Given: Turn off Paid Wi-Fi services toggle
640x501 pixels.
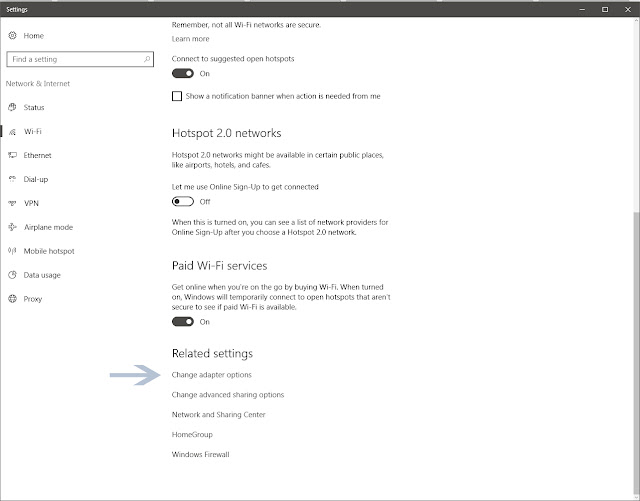Looking at the screenshot, I should tap(182, 322).
